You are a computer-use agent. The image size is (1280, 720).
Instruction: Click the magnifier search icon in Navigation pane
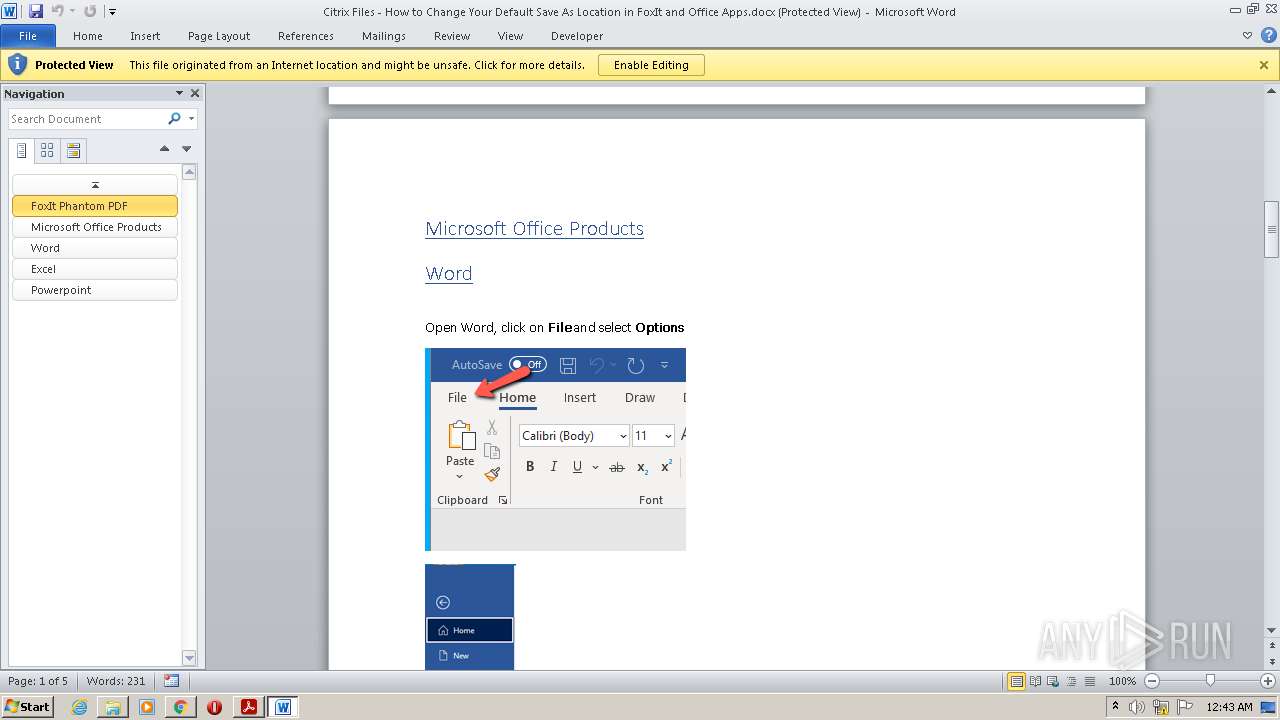(x=174, y=118)
